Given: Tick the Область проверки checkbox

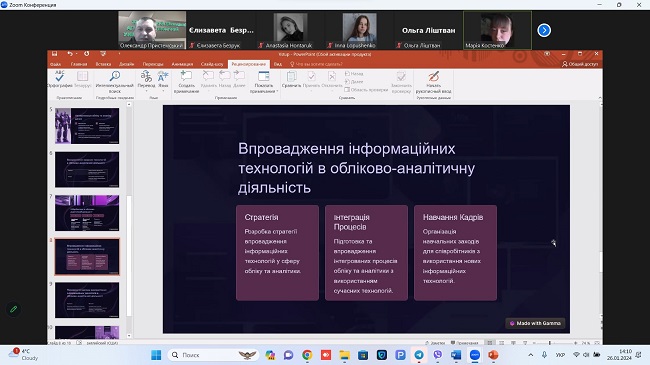Looking at the screenshot, I should coord(347,90).
